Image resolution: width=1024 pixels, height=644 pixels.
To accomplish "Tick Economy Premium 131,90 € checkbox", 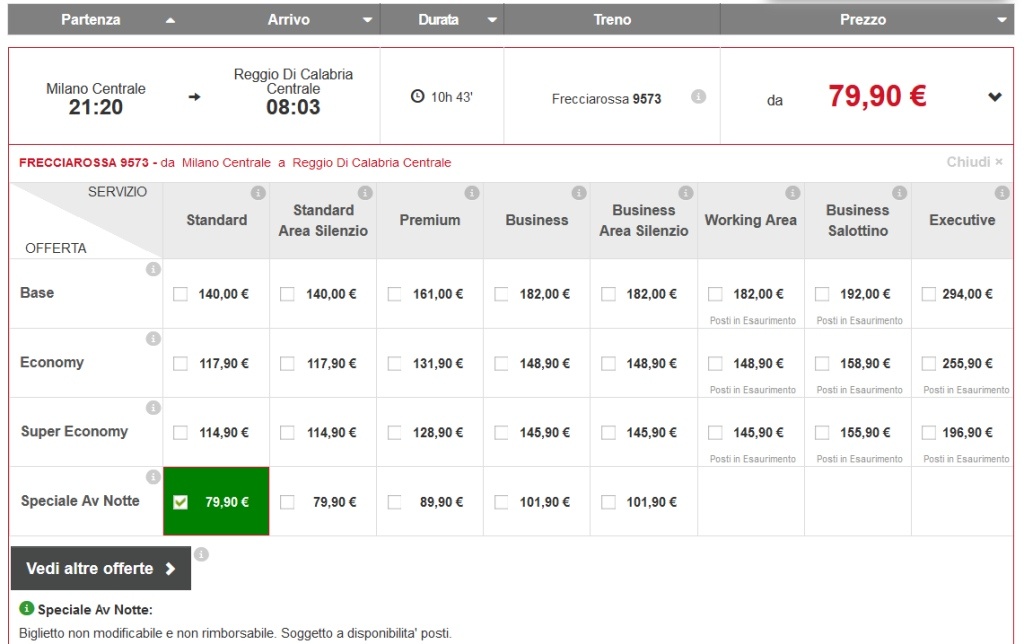I will 394,364.
